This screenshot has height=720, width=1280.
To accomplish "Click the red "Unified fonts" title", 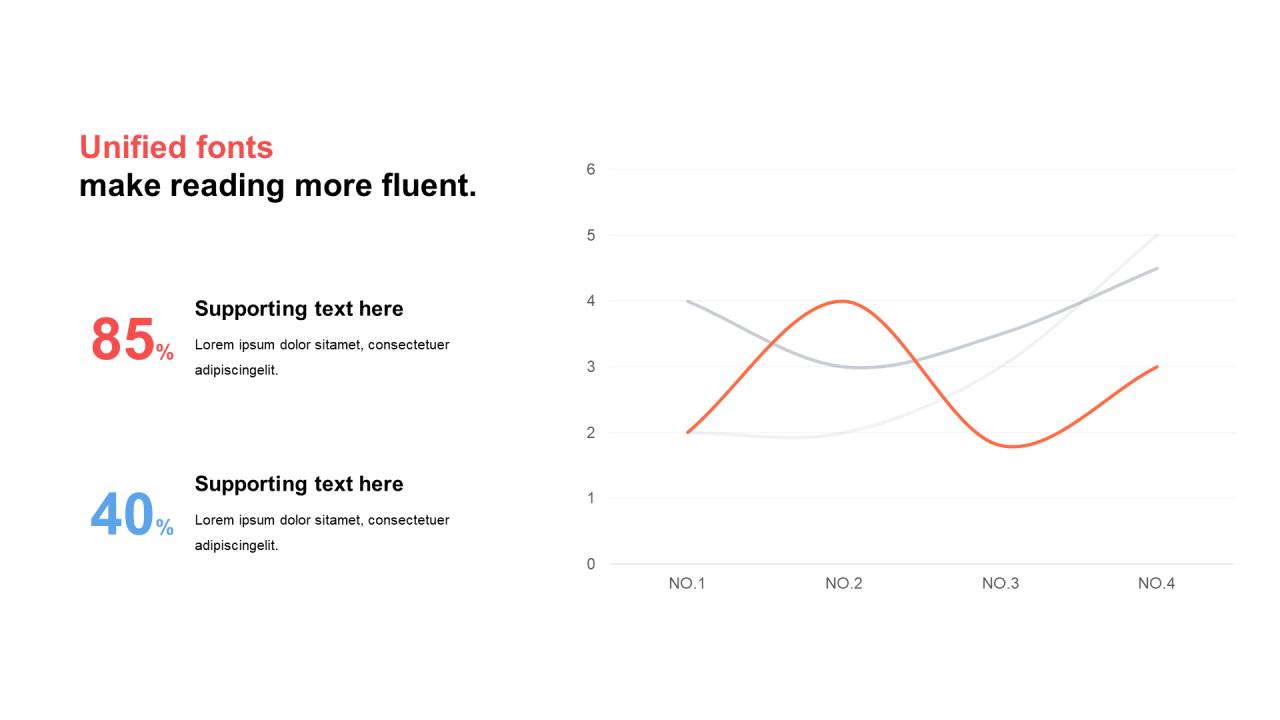I will point(176,148).
